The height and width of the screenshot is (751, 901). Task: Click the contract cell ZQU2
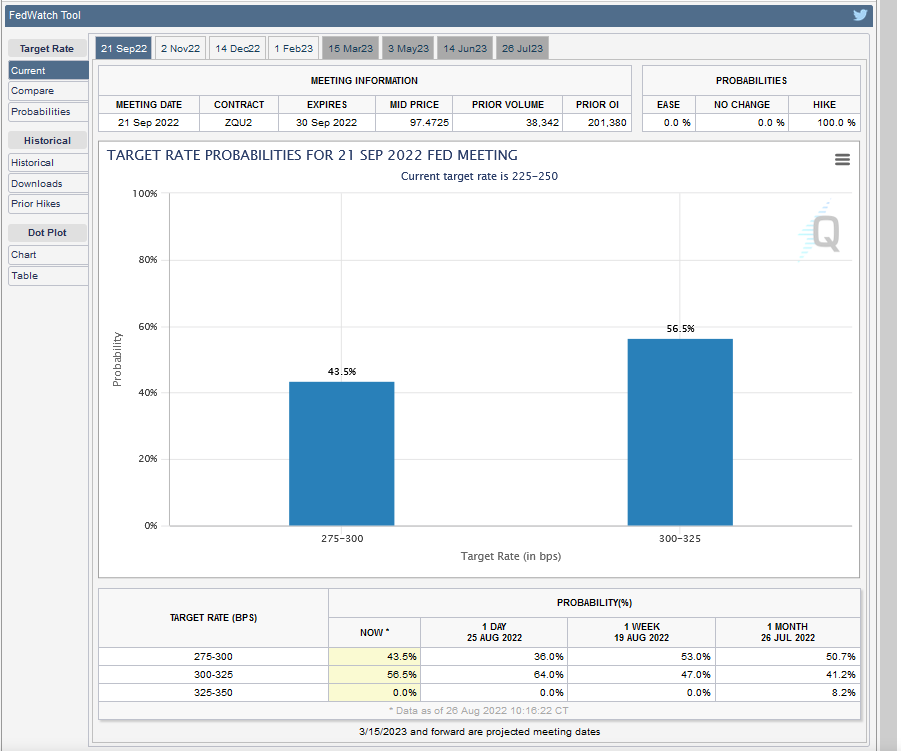[238, 122]
